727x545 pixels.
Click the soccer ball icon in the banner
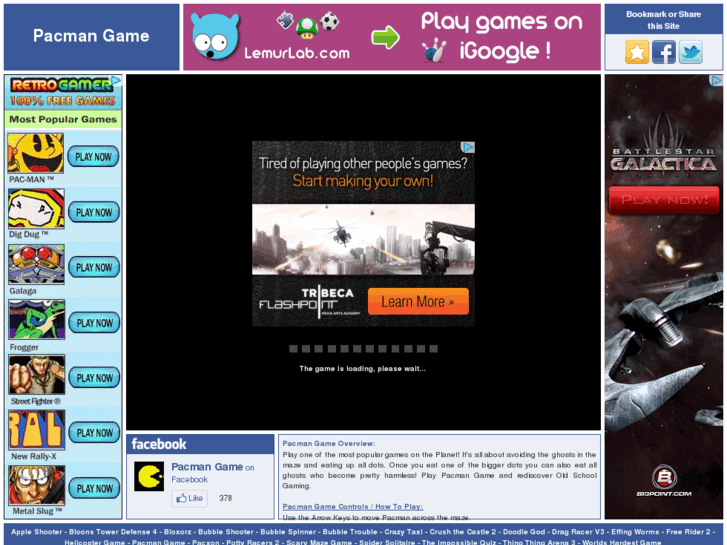[330, 21]
